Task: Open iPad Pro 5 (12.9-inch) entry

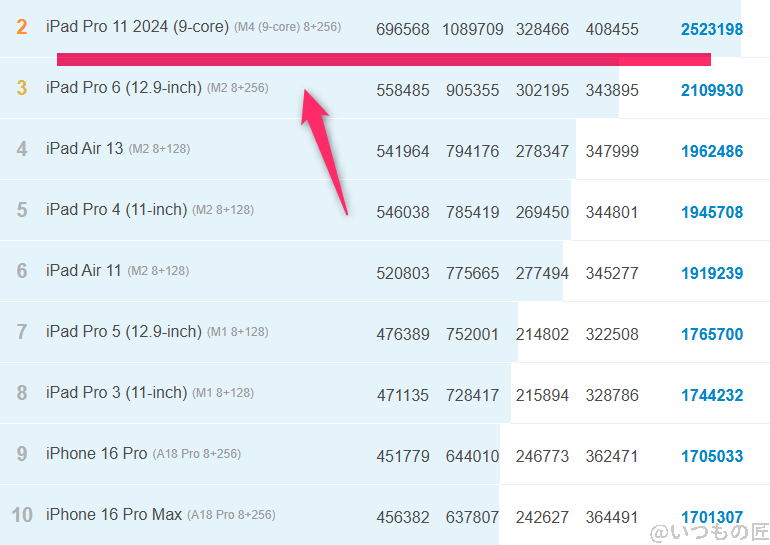Action: tap(124, 331)
